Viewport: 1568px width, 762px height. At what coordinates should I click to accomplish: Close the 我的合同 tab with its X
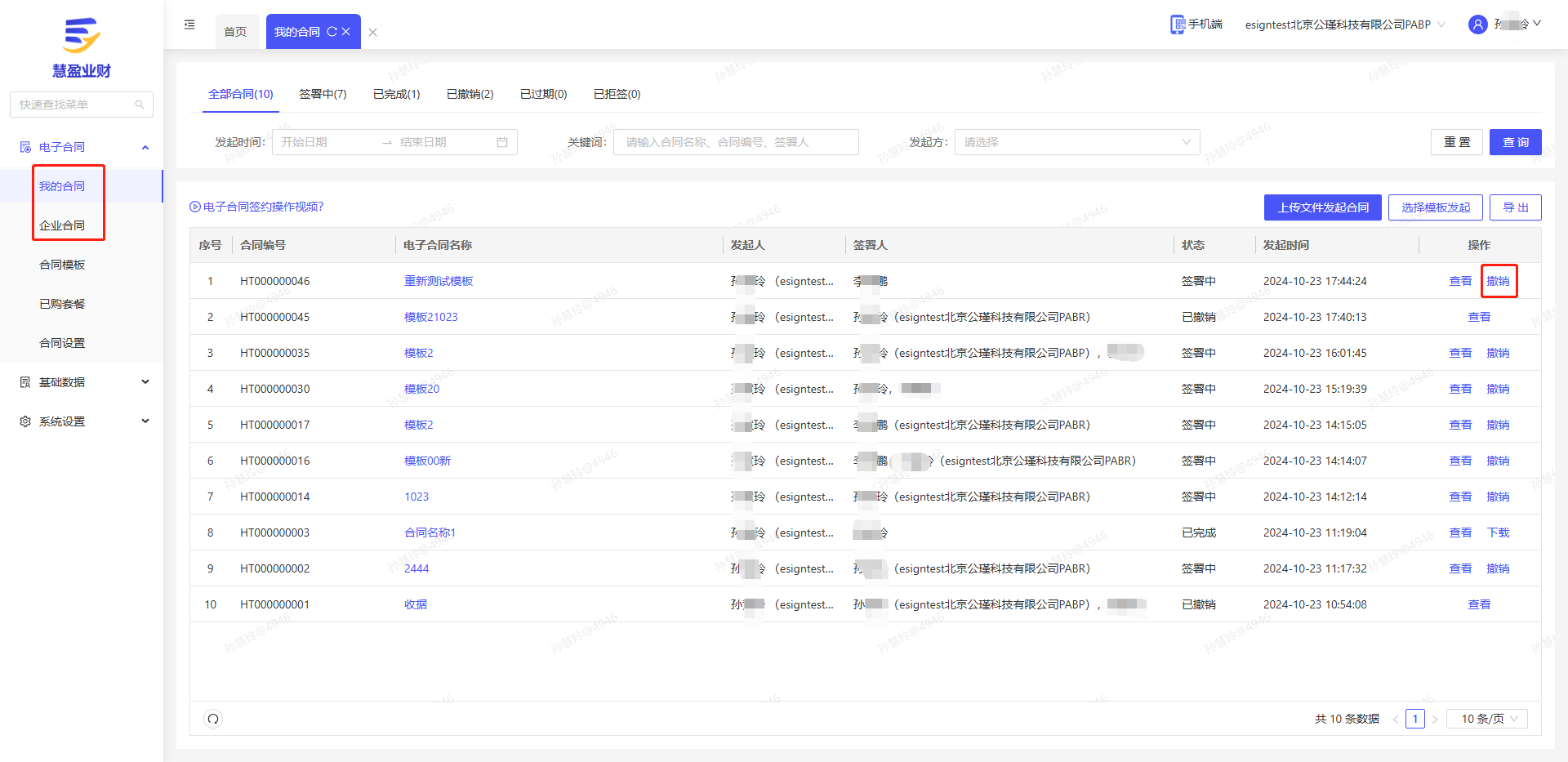pos(346,32)
